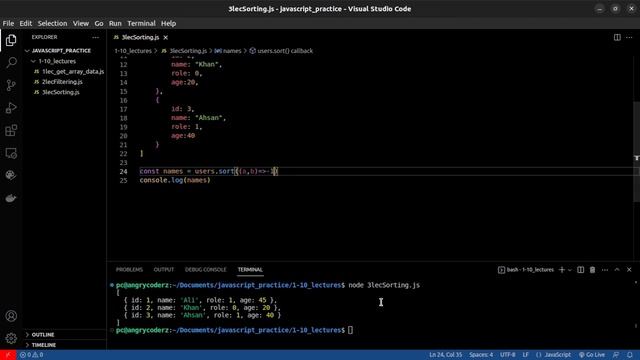Open the Go menu
Image resolution: width=640 pixels, height=360 pixels.
tap(99, 23)
